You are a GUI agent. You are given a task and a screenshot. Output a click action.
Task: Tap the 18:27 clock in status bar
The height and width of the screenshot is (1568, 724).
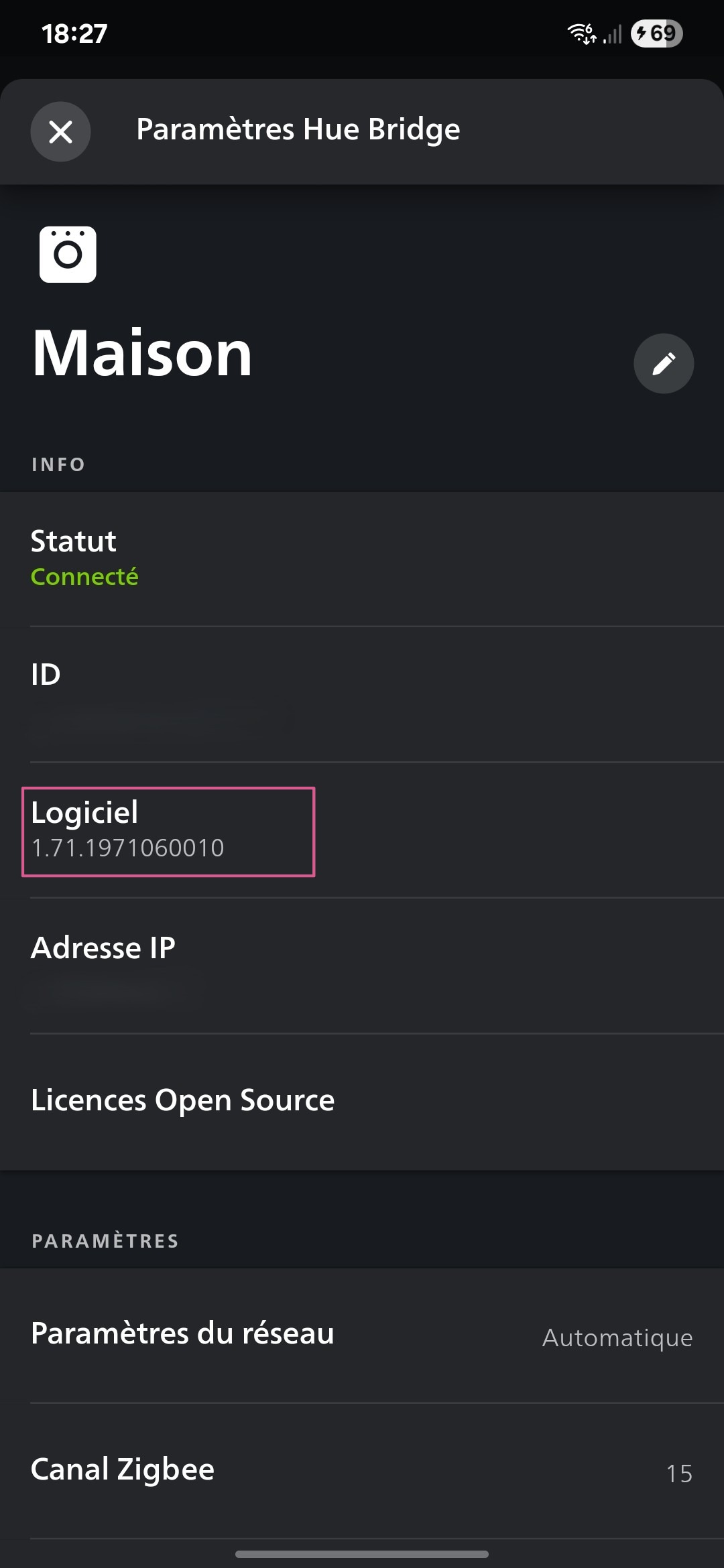[x=74, y=34]
